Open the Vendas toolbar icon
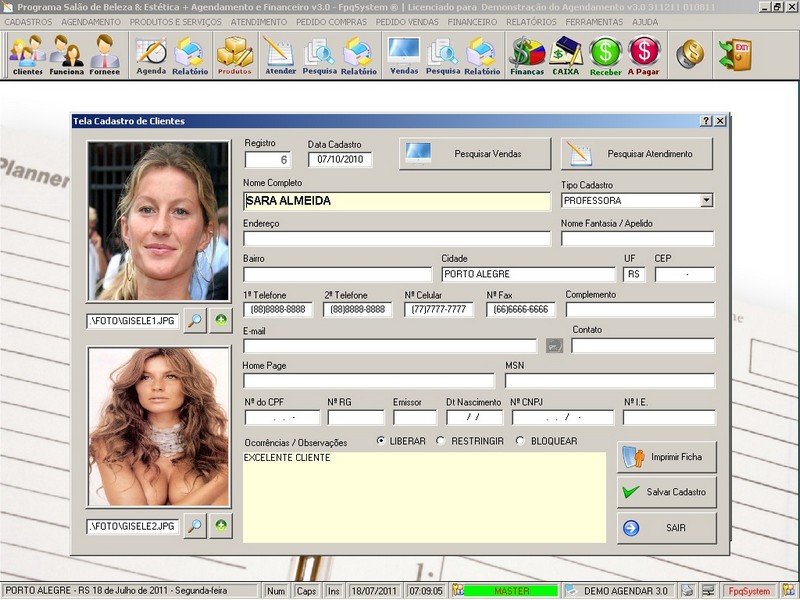The image size is (800, 600). (404, 54)
